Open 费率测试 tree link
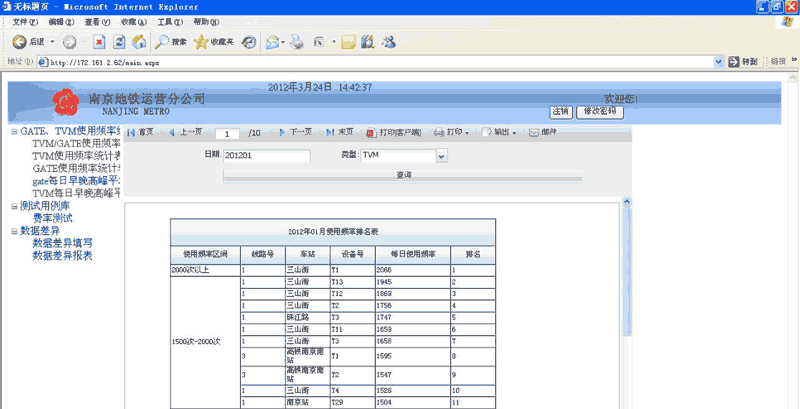This screenshot has width=800, height=409. click(53, 219)
